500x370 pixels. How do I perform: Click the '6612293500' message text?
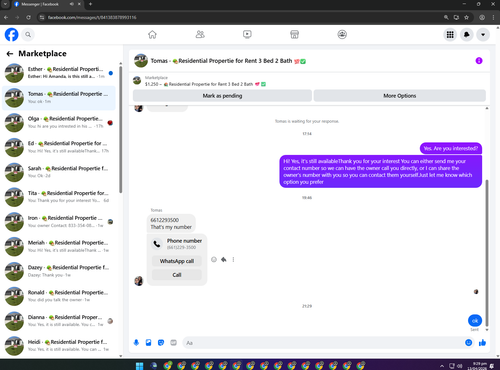point(165,220)
